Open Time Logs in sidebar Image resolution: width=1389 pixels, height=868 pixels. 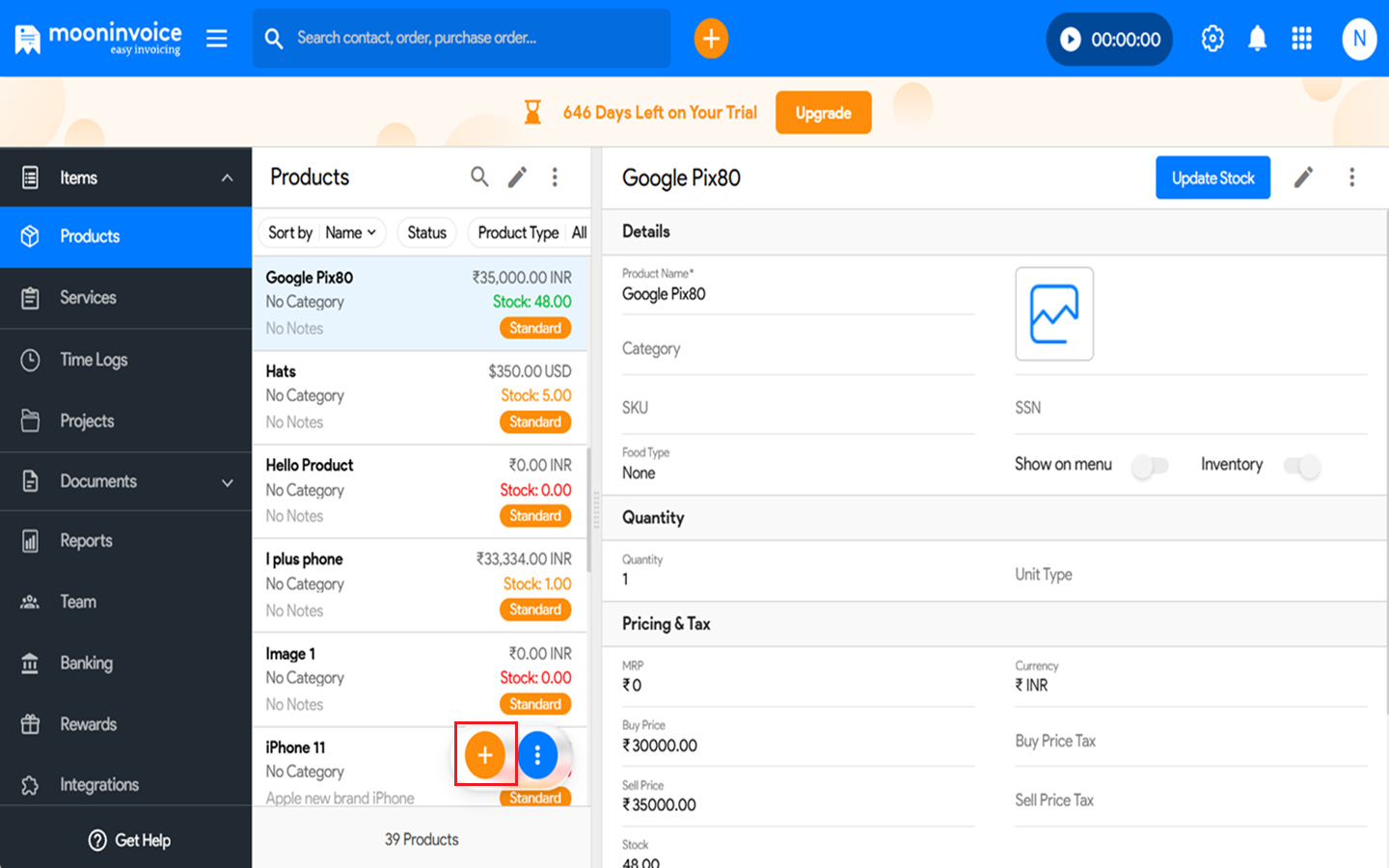pyautogui.click(x=125, y=360)
